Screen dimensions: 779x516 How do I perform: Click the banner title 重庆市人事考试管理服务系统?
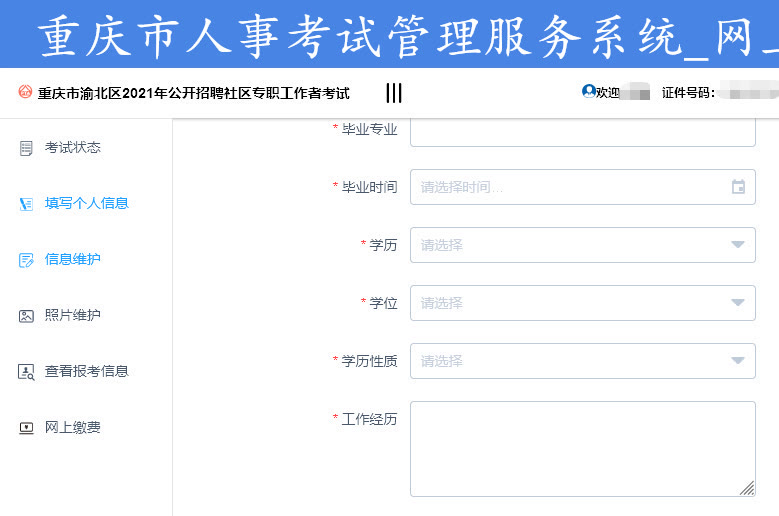(361, 37)
